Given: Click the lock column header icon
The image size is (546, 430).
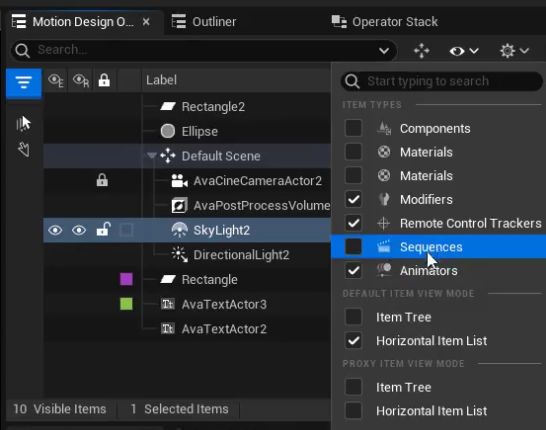Looking at the screenshot, I should coord(104,80).
